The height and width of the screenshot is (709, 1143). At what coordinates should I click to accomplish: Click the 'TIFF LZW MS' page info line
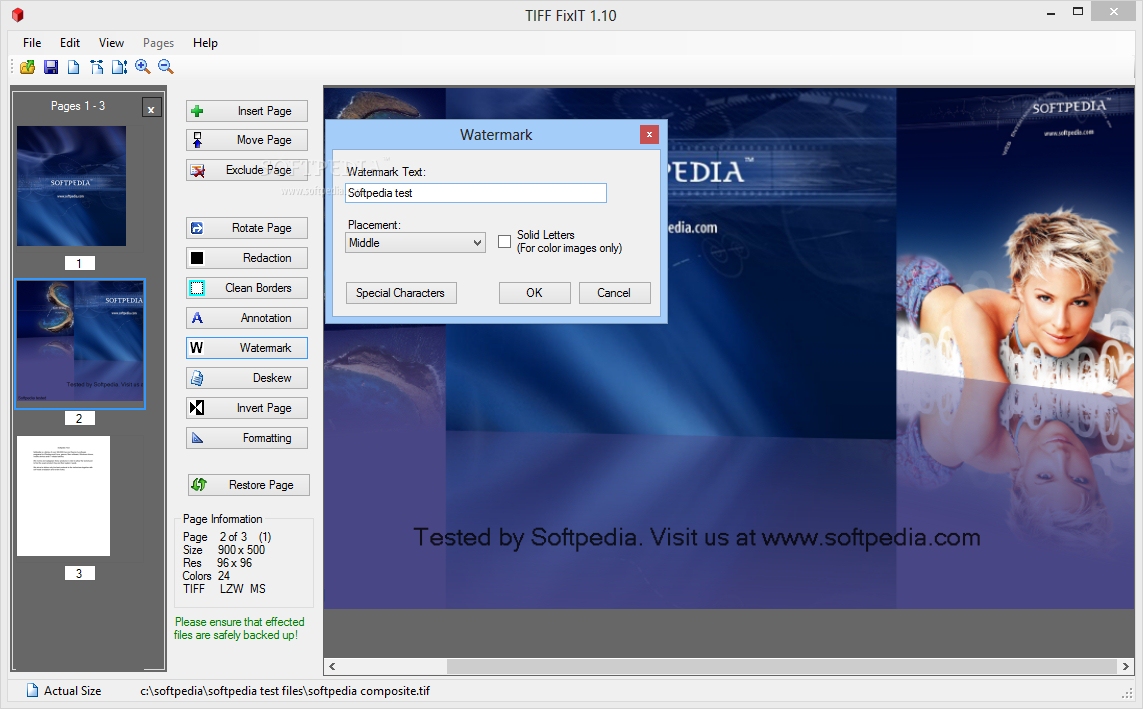click(225, 589)
